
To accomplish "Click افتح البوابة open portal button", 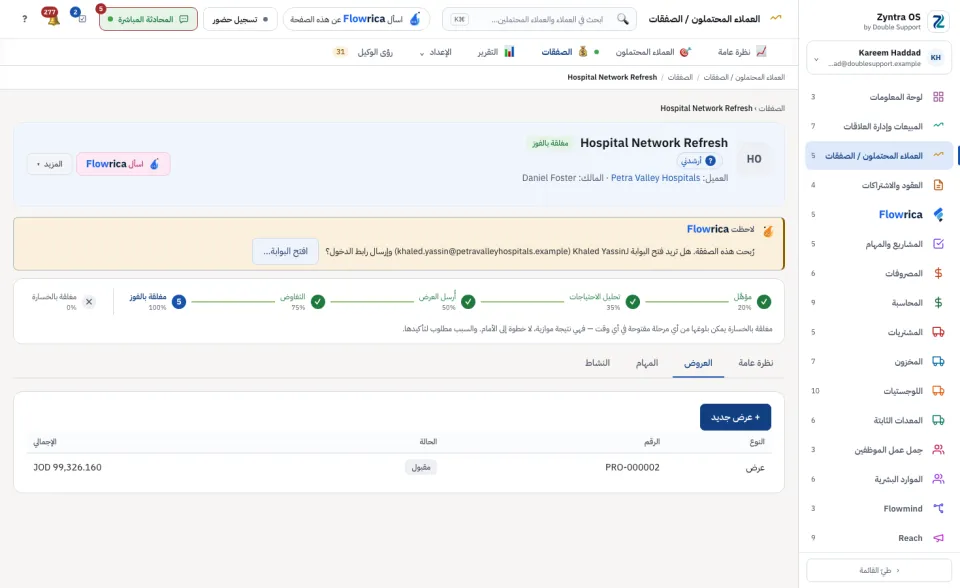I will point(285,251).
